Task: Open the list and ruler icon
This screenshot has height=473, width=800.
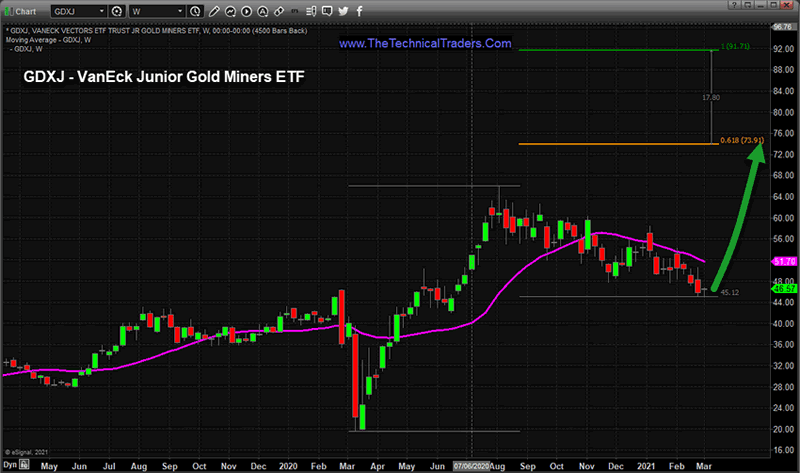Action: (x=311, y=11)
